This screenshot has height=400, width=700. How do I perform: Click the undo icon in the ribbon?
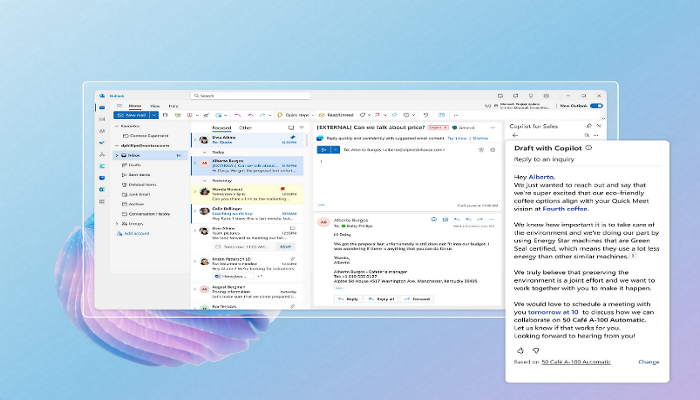425,115
